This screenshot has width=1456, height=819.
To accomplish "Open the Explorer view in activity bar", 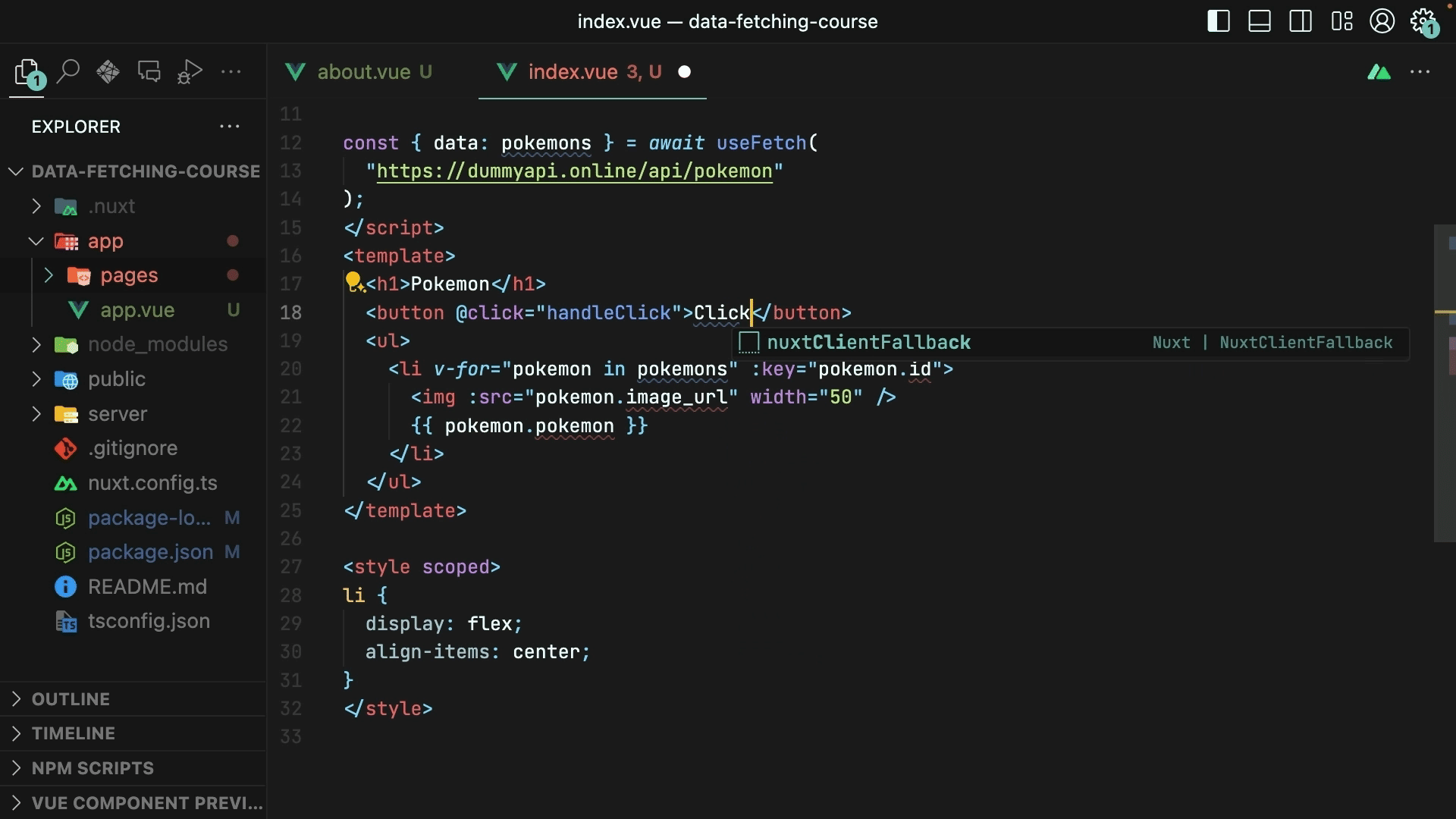I will (28, 73).
